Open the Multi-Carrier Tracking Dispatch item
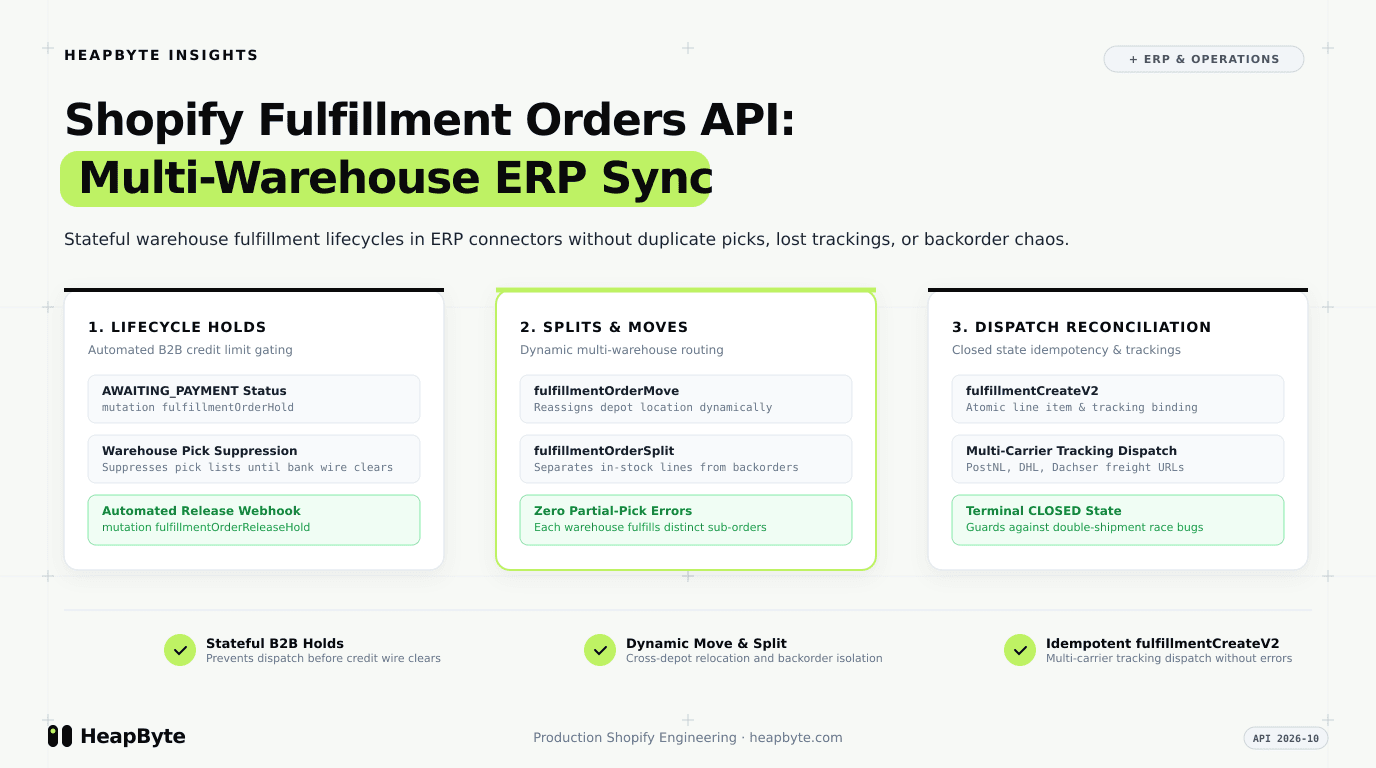1376x768 pixels. [1118, 459]
